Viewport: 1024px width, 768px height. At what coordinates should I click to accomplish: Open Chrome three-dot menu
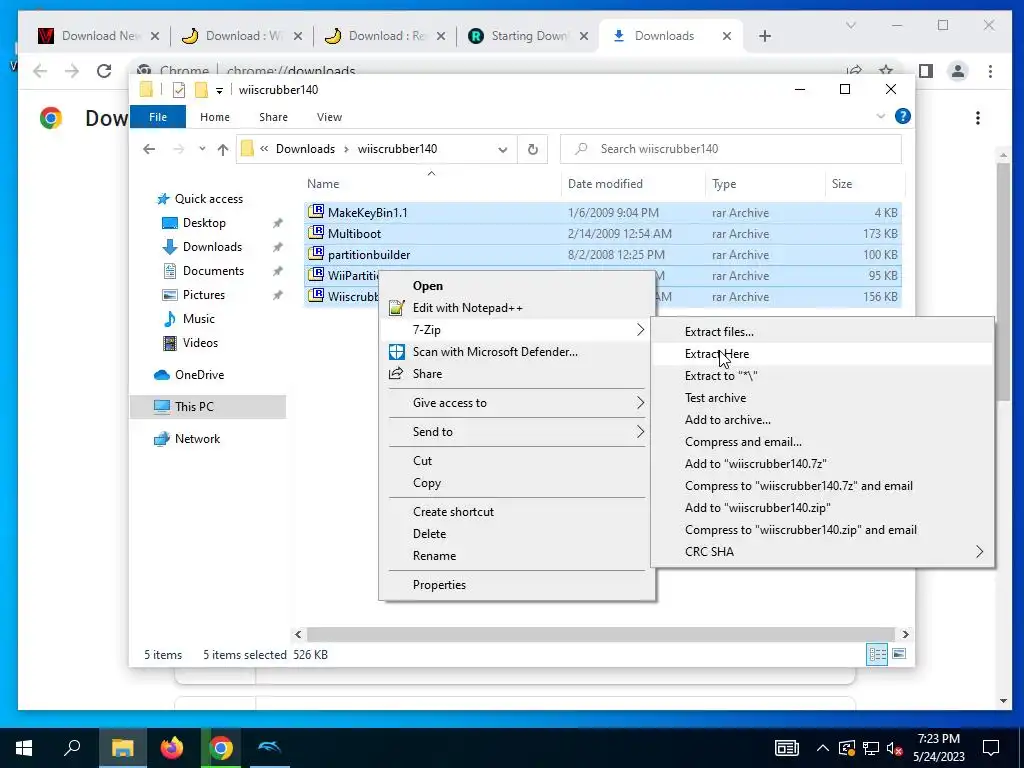pyautogui.click(x=990, y=71)
